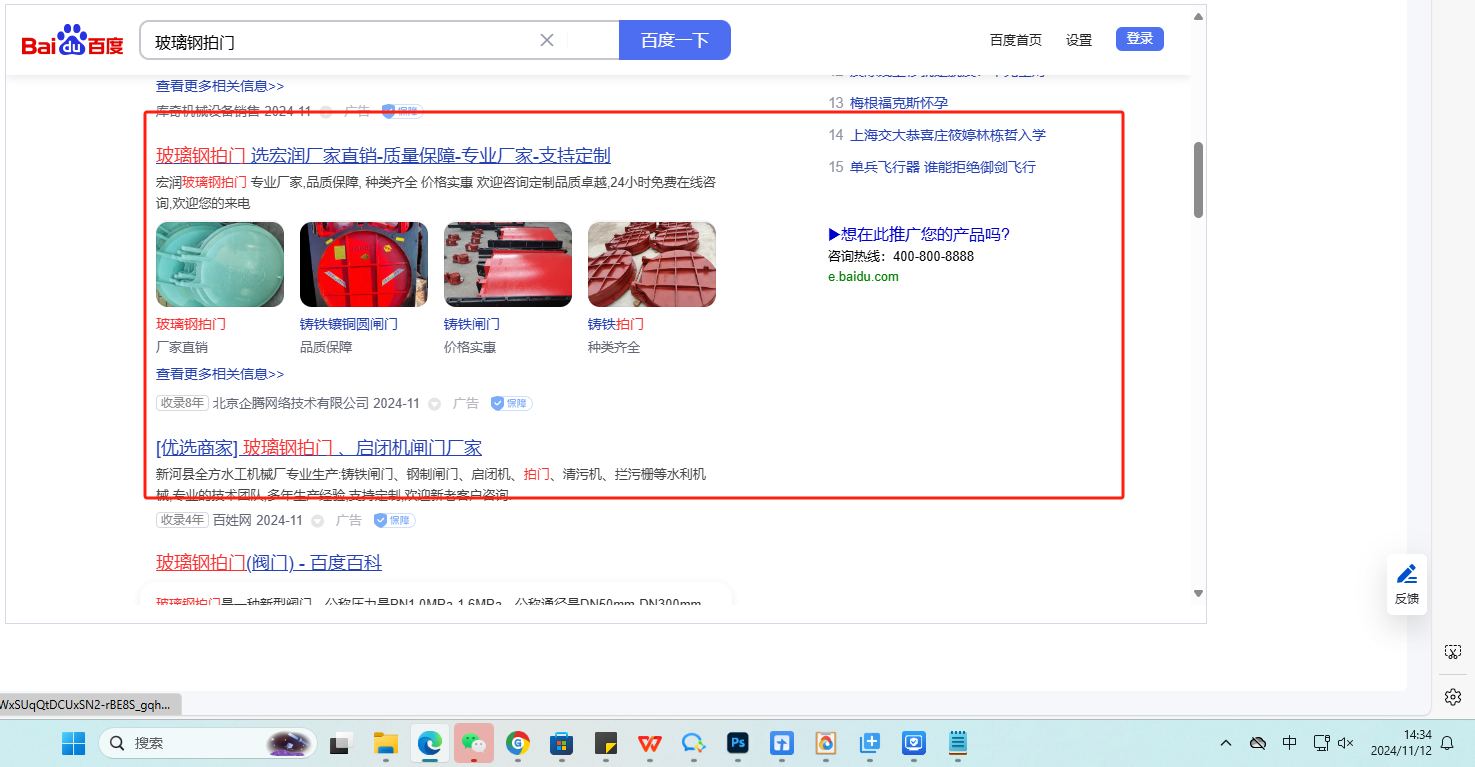Click the scrollbar up arrow
The width and height of the screenshot is (1475, 767).
1198,16
